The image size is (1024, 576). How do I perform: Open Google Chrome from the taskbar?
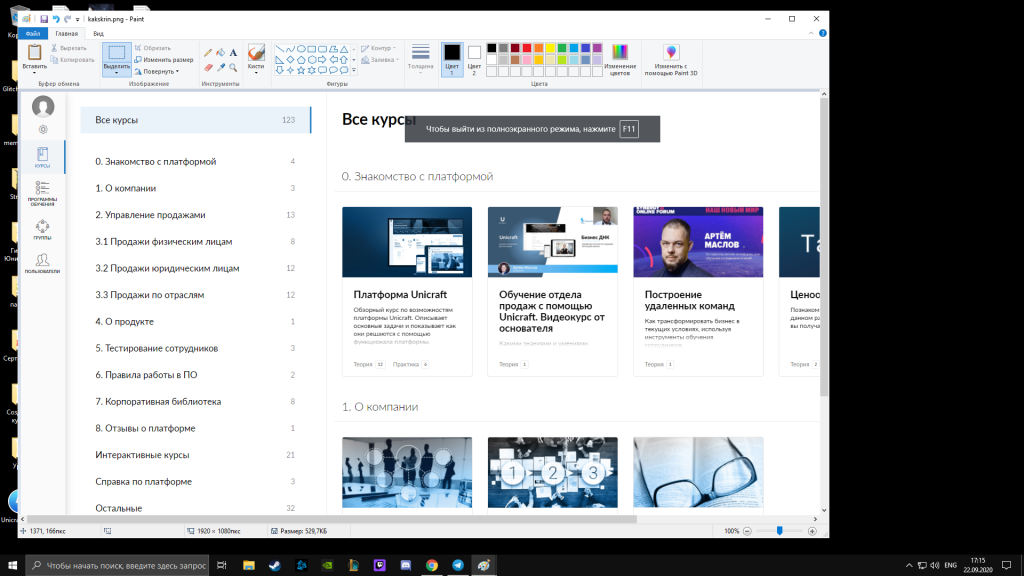tap(432, 566)
